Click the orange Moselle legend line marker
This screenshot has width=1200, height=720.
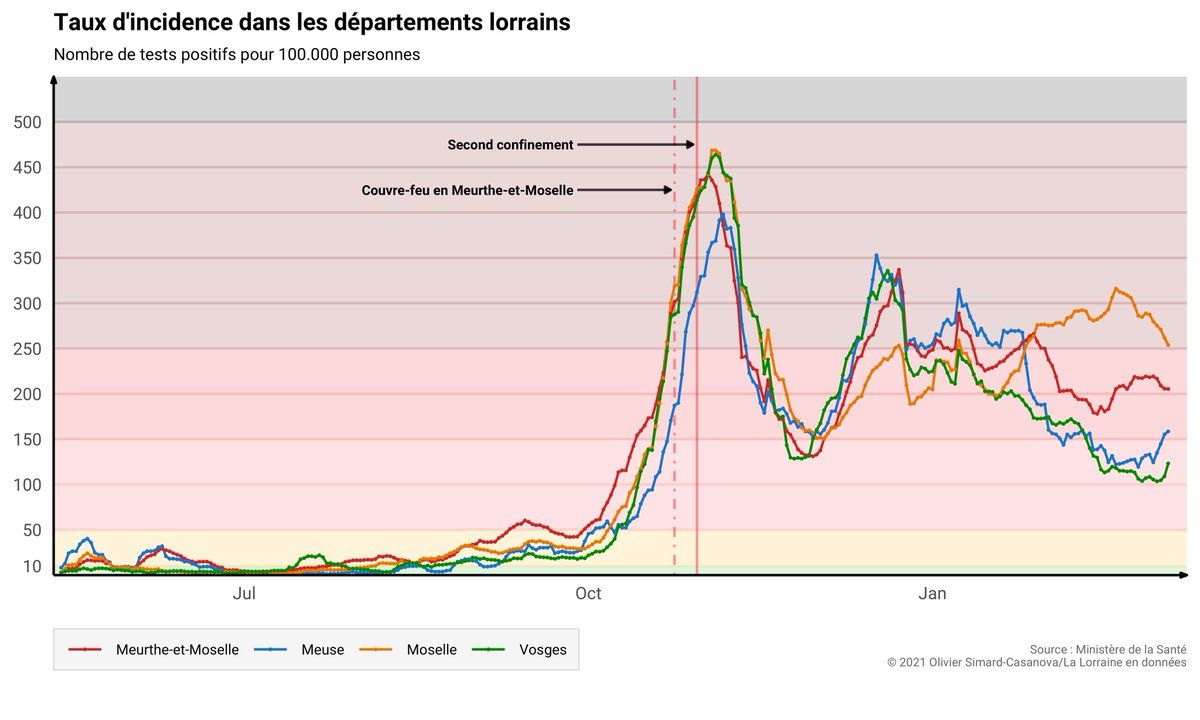(375, 650)
